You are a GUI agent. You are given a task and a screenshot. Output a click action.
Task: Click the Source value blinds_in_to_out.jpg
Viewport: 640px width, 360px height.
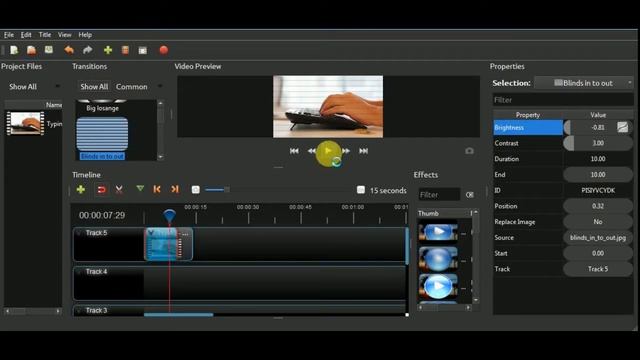(x=598, y=238)
